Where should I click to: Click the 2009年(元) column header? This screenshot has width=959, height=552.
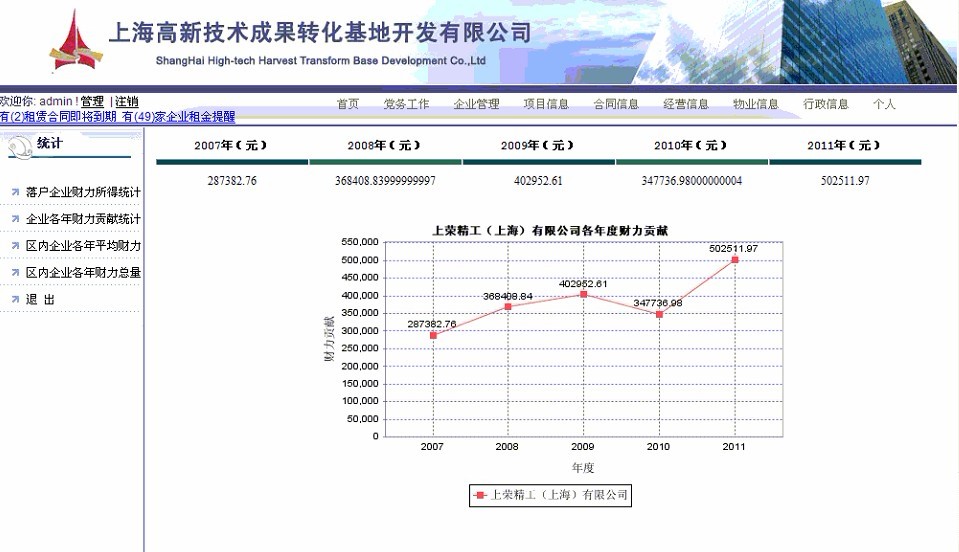(538, 145)
